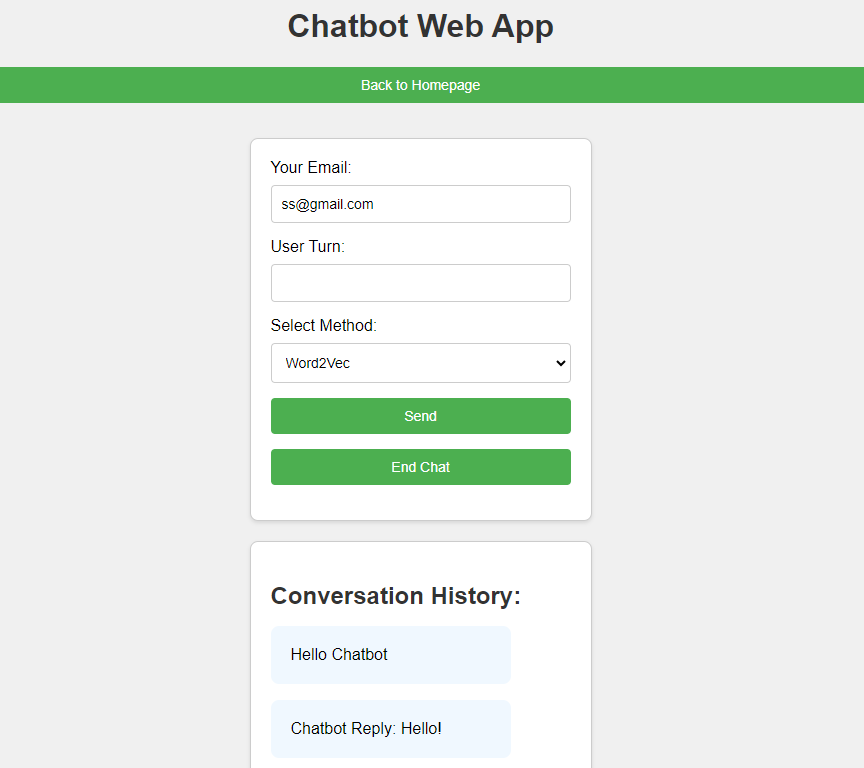
Task: Click the Conversation History: heading
Action: [x=396, y=596]
